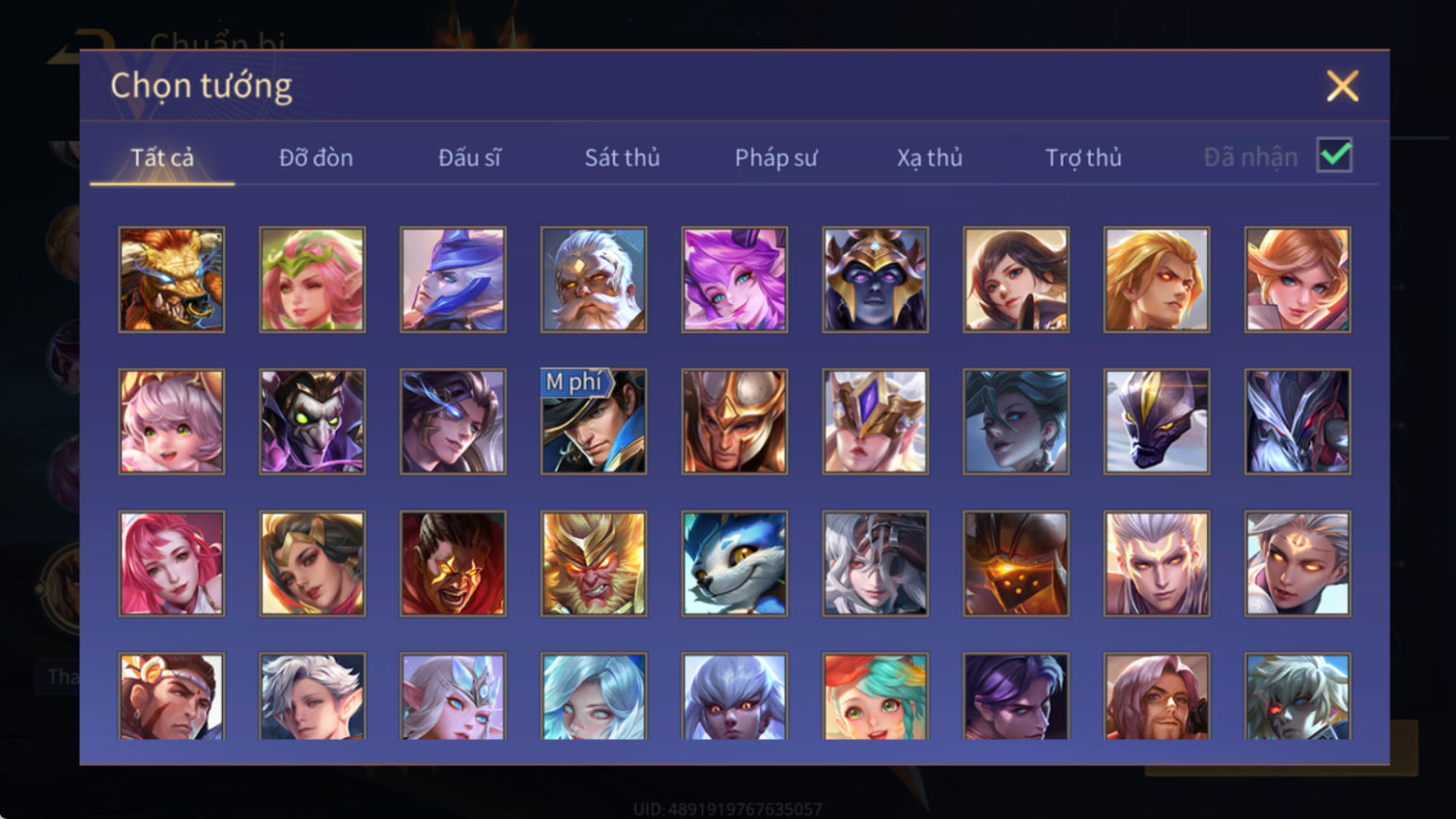
Task: Choose the blue wolf creature hero
Action: tap(735, 563)
